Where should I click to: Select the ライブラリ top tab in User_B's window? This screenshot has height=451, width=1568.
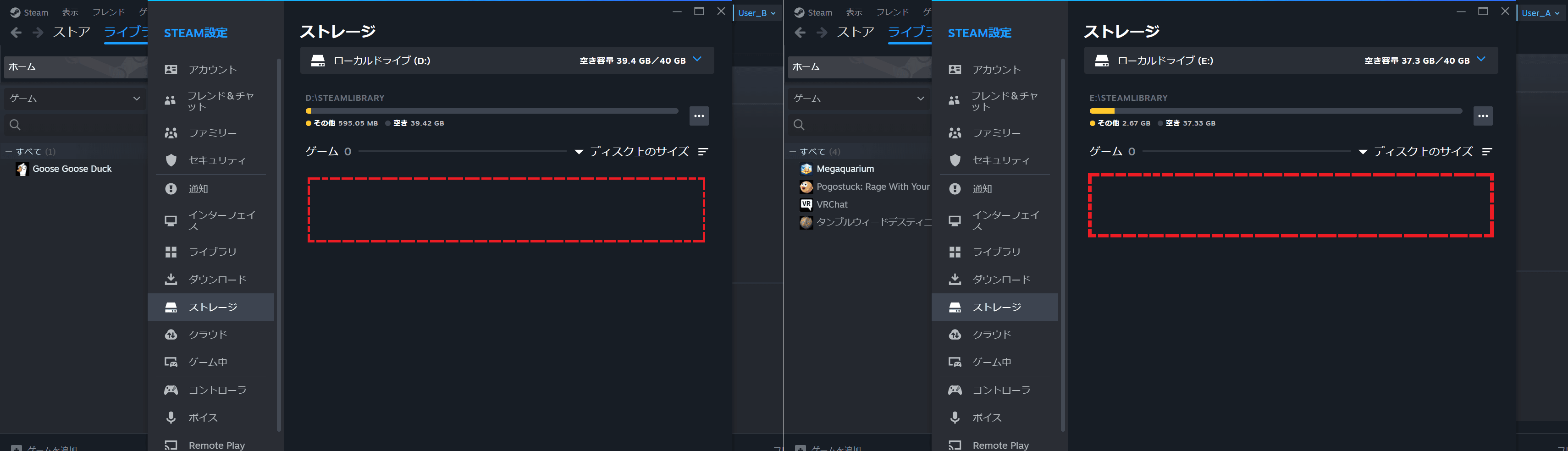click(x=125, y=32)
